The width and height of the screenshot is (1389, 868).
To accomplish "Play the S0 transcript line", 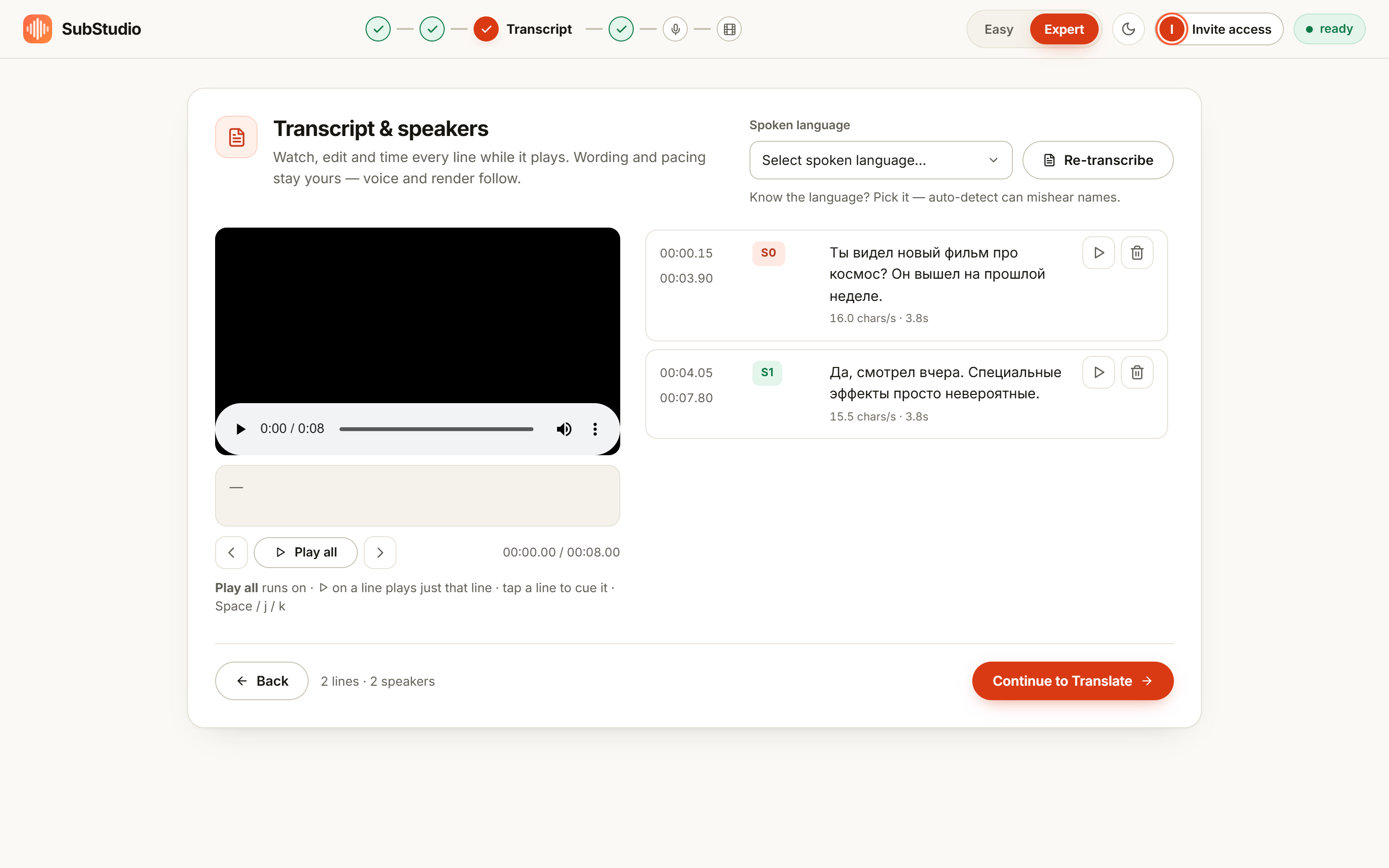I will [x=1098, y=253].
